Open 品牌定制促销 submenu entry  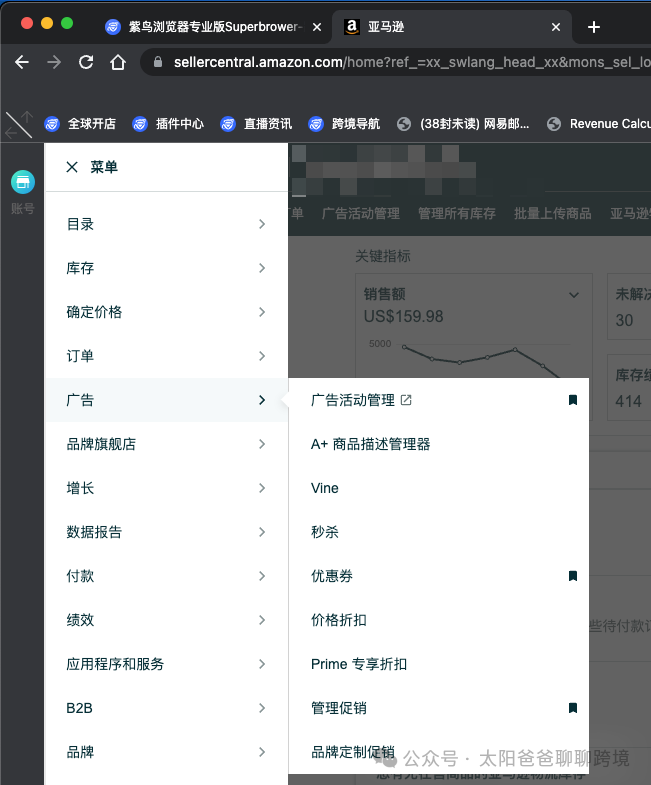point(353,752)
